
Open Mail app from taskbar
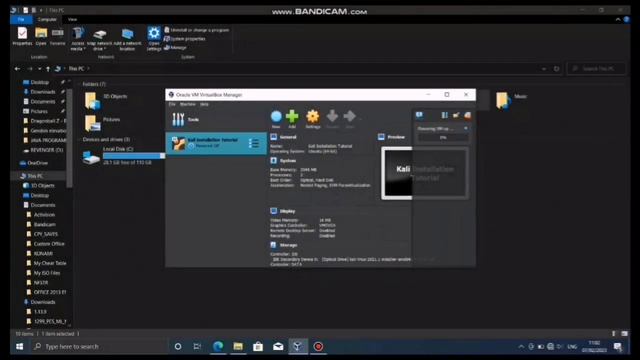point(278,347)
